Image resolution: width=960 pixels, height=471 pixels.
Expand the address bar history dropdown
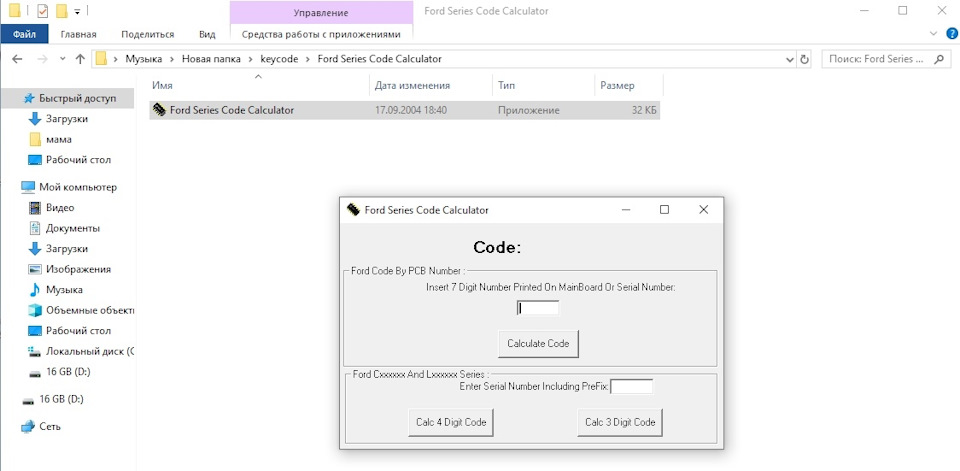pos(789,59)
